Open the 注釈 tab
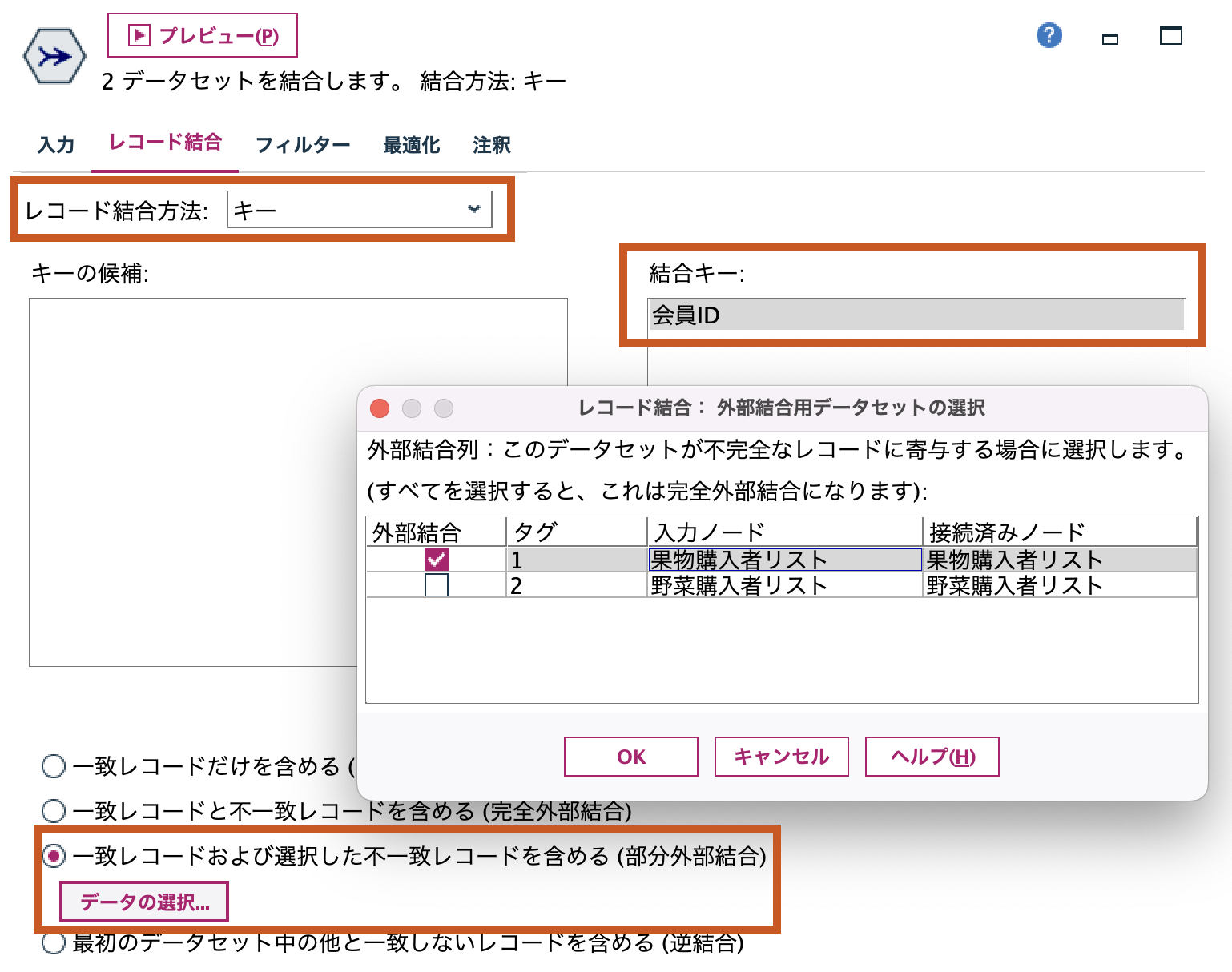This screenshot has width=1232, height=972. [x=491, y=145]
